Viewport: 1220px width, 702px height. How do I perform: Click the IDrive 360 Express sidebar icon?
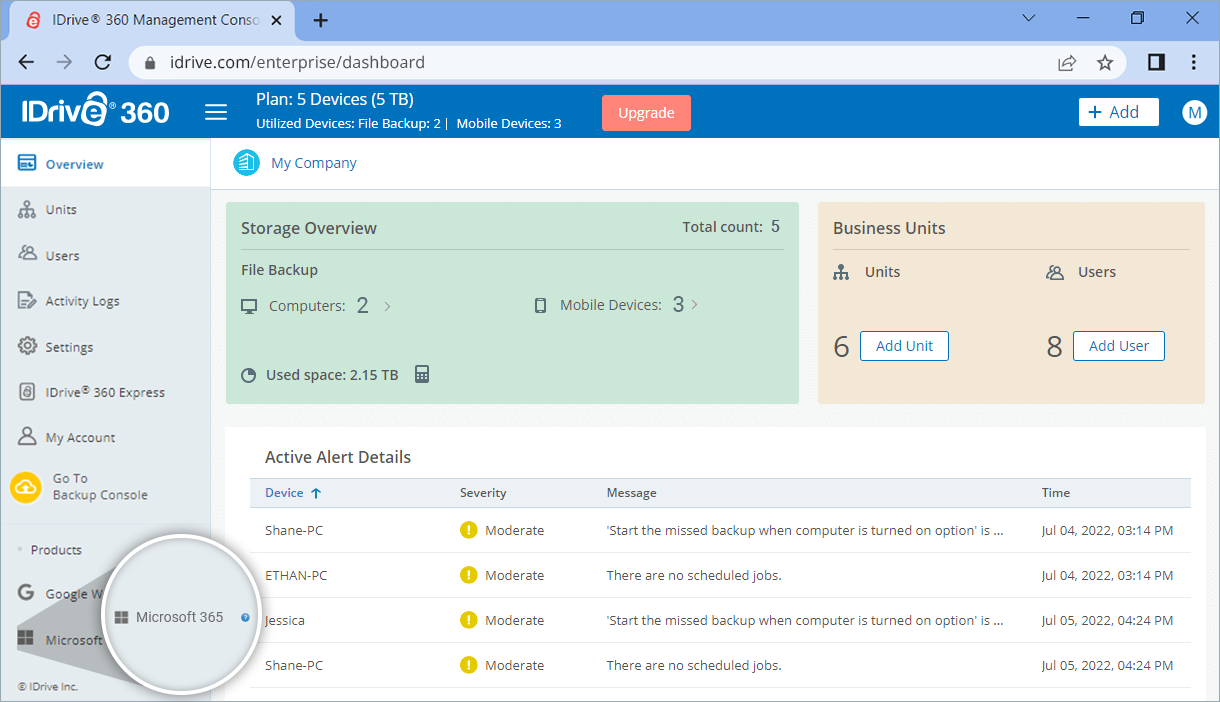[x=27, y=392]
